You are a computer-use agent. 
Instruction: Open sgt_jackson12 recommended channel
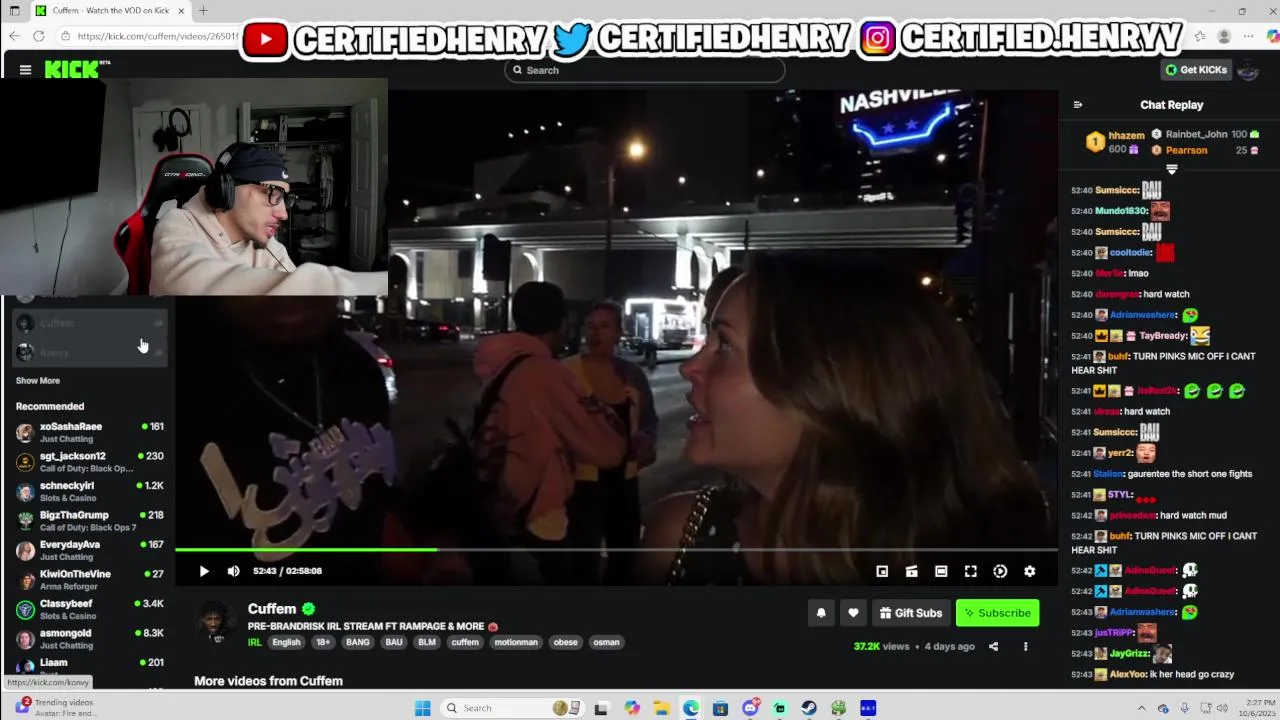click(x=89, y=461)
